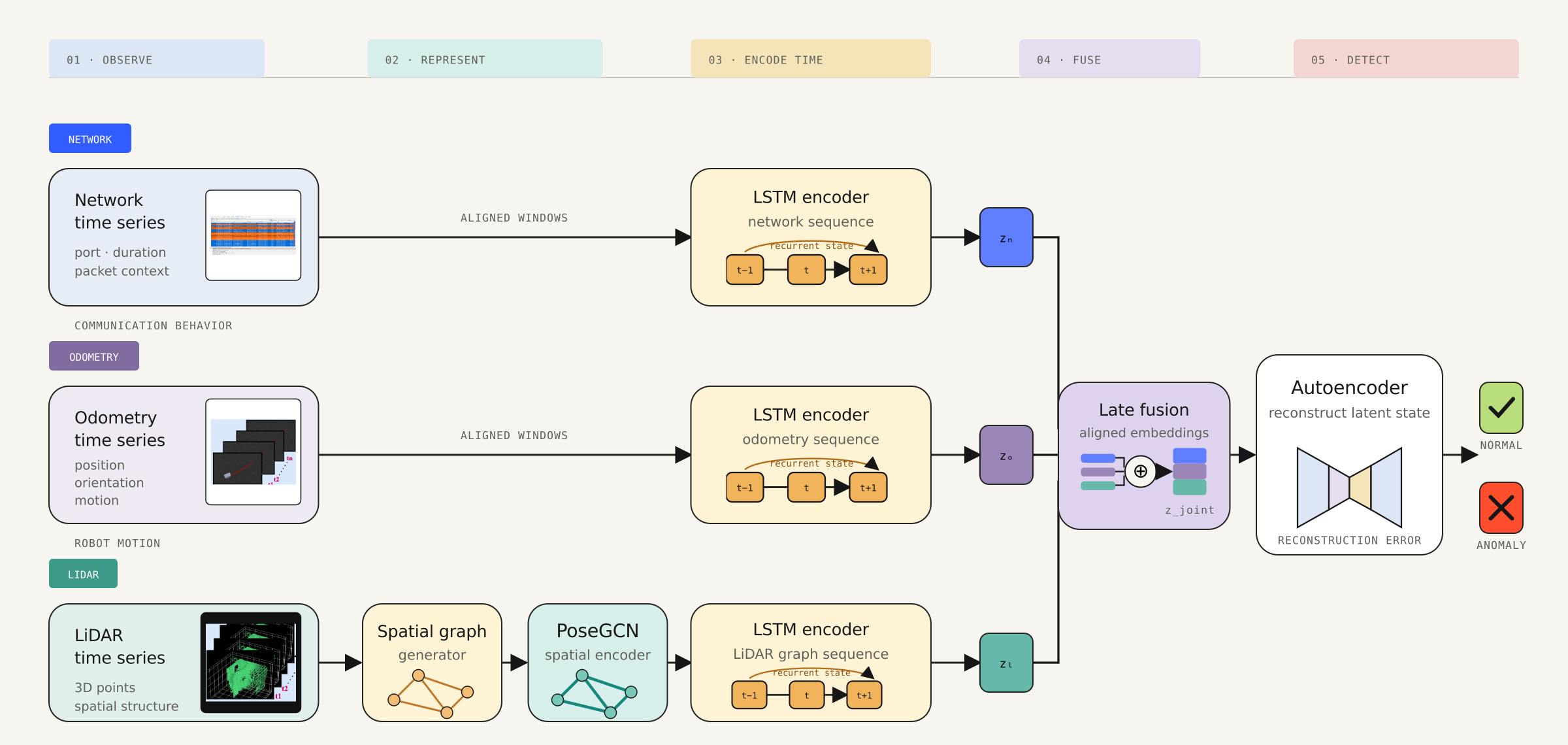This screenshot has height=745, width=1568.
Task: Click the t-1 cell in network LSTM
Action: (745, 270)
